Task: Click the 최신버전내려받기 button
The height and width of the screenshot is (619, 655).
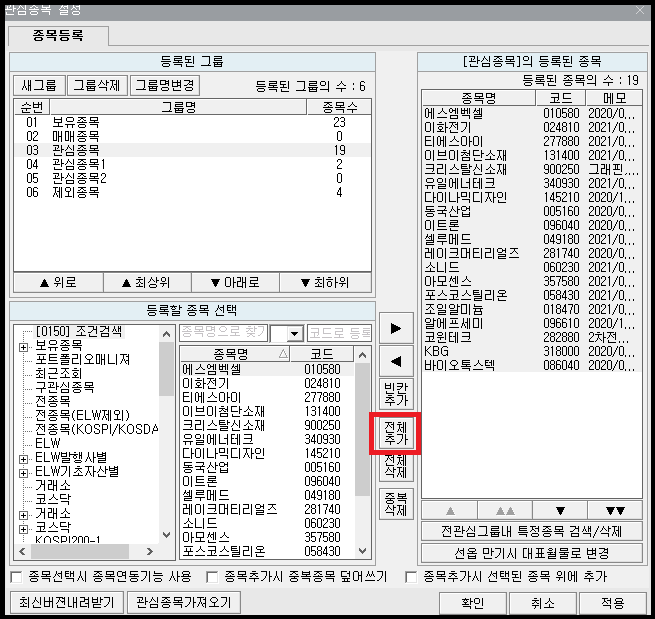Action: pos(67,602)
